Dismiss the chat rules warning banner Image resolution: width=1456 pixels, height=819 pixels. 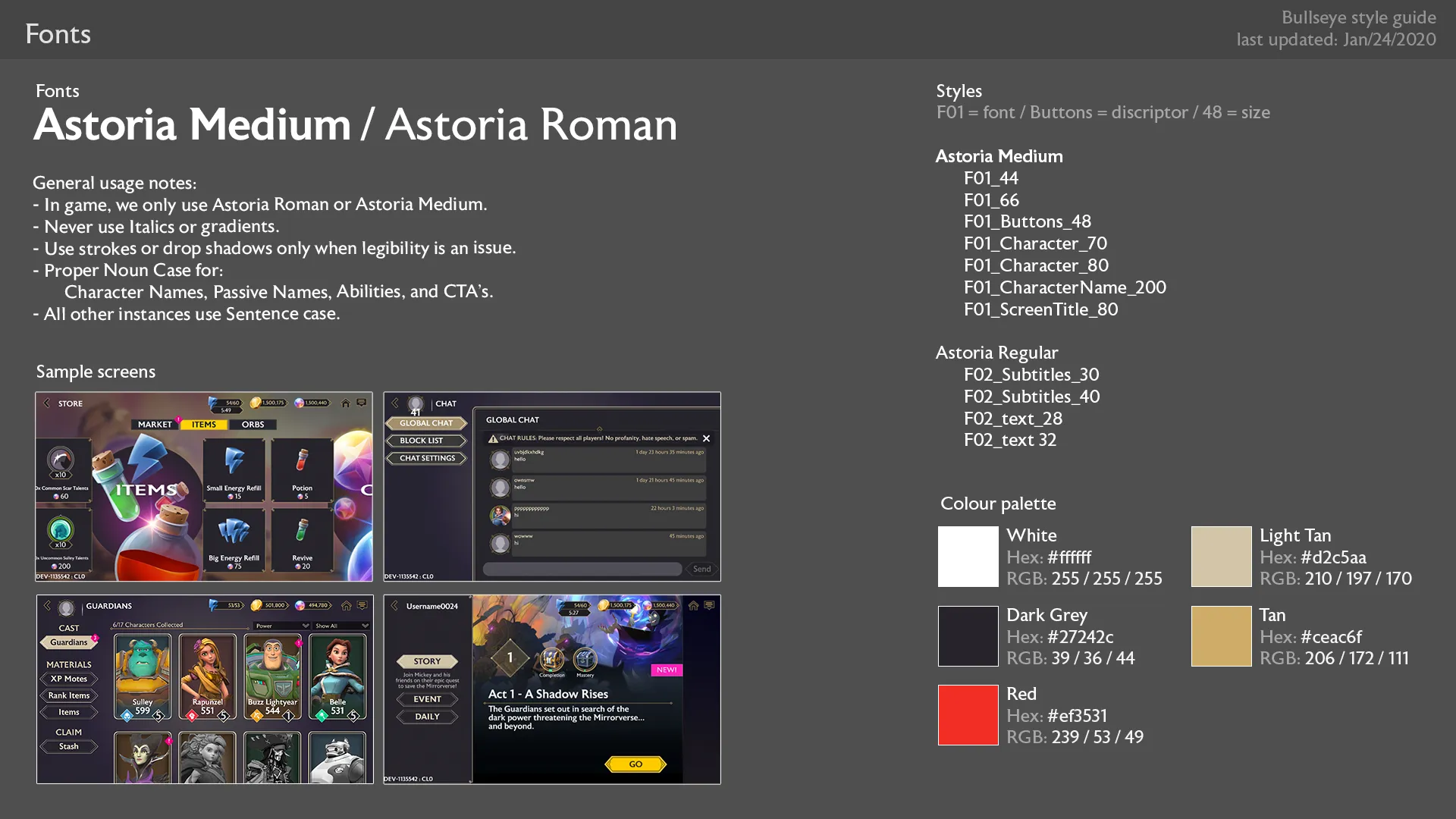pos(706,438)
